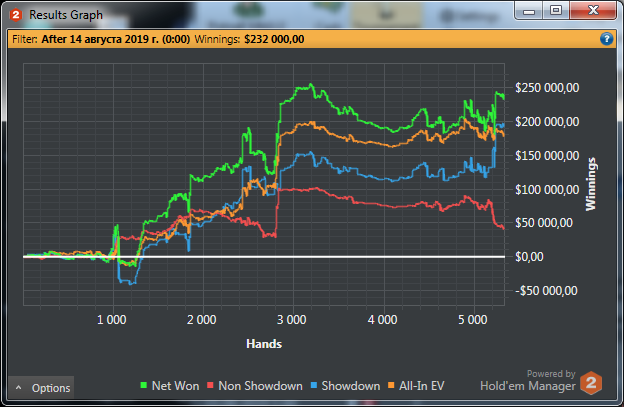Viewport: 624px width, 407px height.
Task: Click the $150 000,00 axis label
Action: [x=547, y=155]
